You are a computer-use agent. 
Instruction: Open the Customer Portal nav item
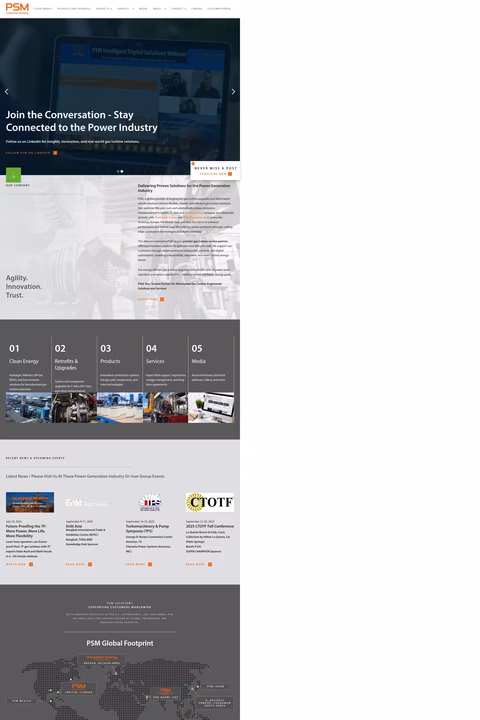[219, 9]
